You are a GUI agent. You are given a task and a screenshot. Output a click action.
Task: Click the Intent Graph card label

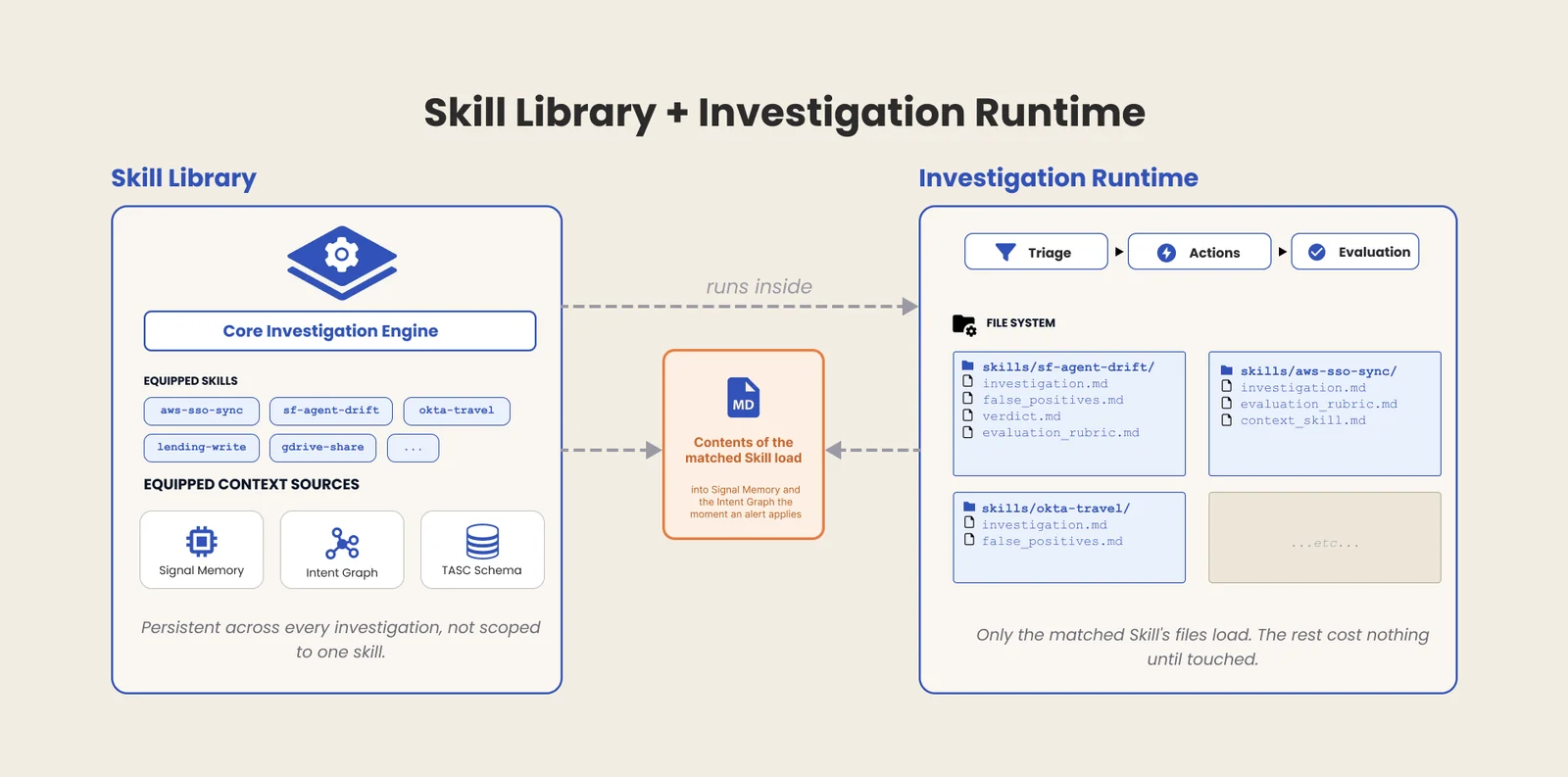(342, 573)
